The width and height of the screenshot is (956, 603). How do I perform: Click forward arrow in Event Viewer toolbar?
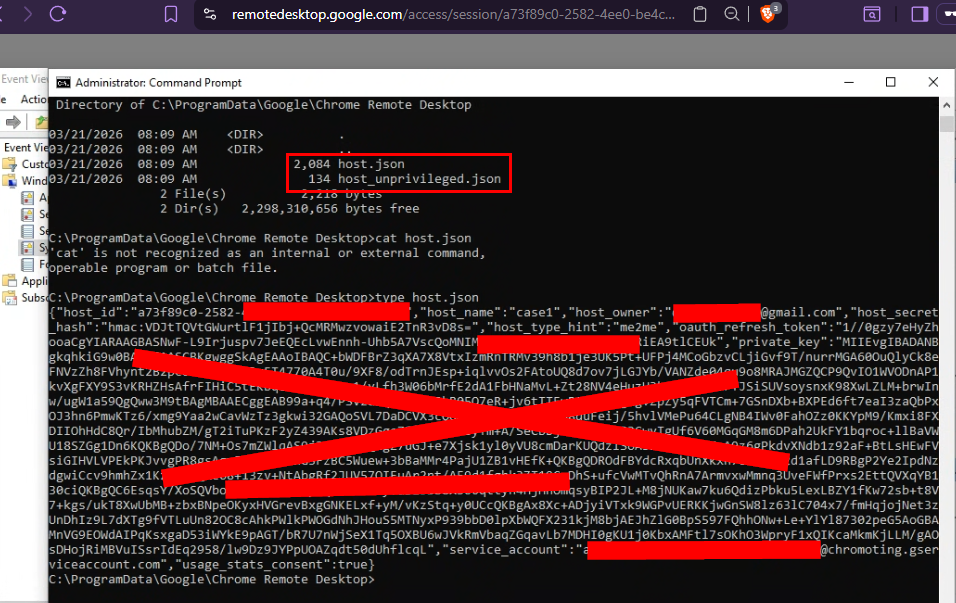coord(13,122)
